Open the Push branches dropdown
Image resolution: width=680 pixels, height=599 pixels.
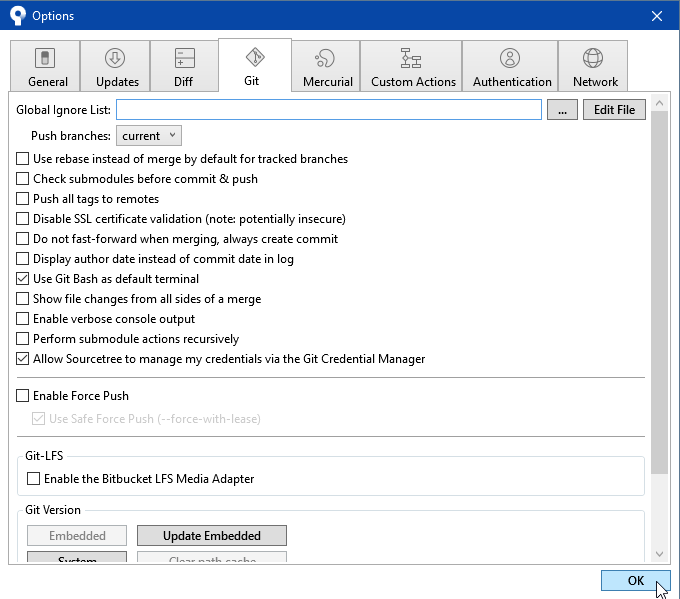(149, 136)
